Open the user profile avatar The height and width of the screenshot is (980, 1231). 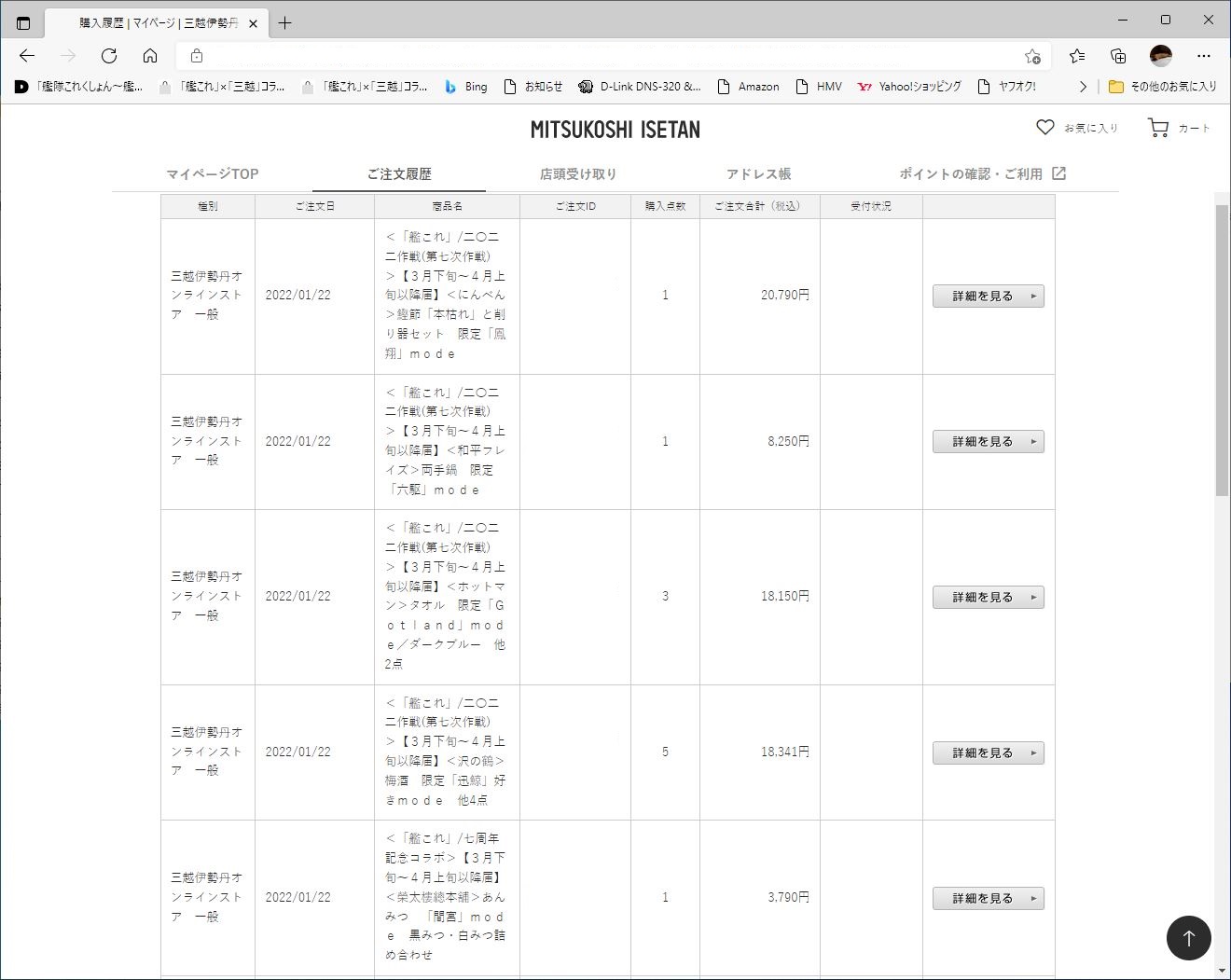[x=1160, y=56]
